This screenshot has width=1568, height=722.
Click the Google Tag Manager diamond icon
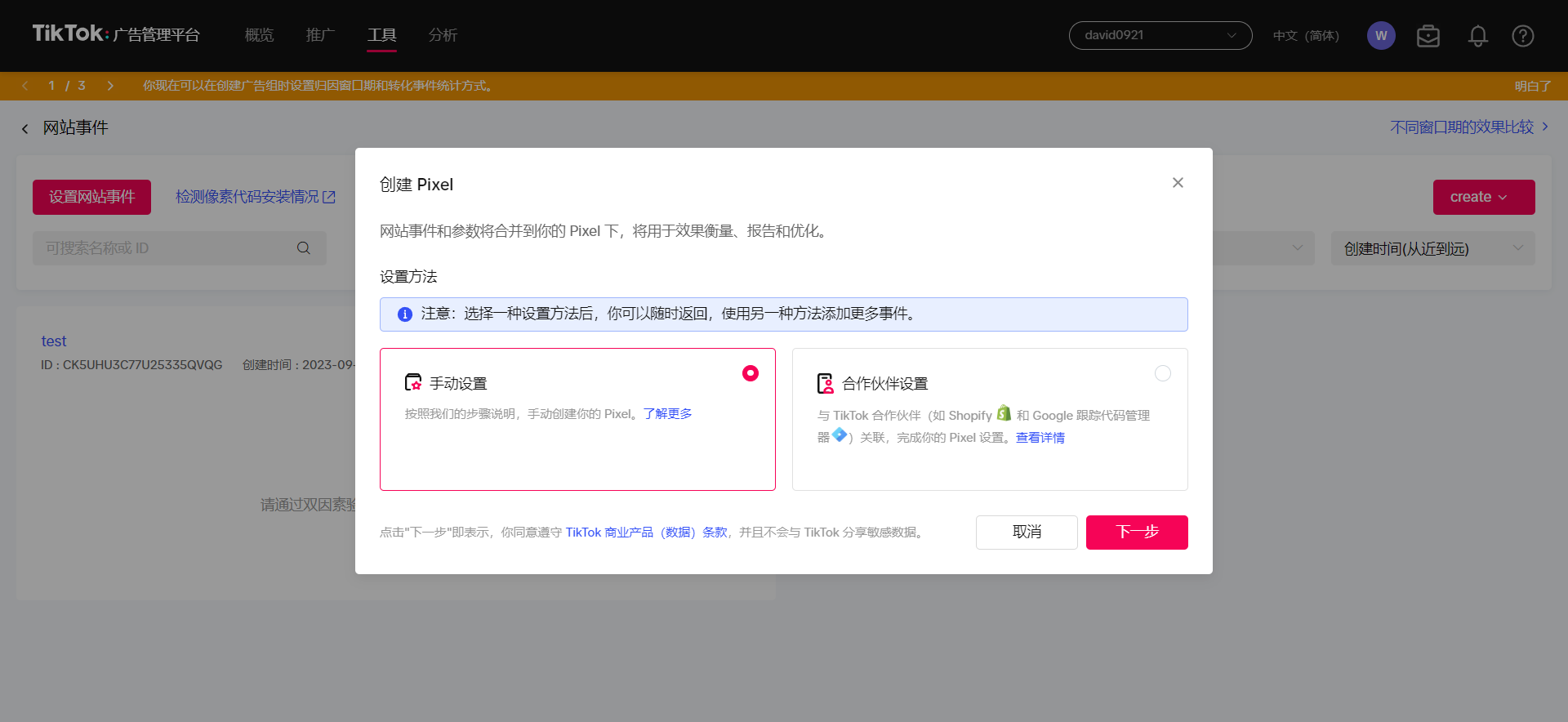[840, 435]
